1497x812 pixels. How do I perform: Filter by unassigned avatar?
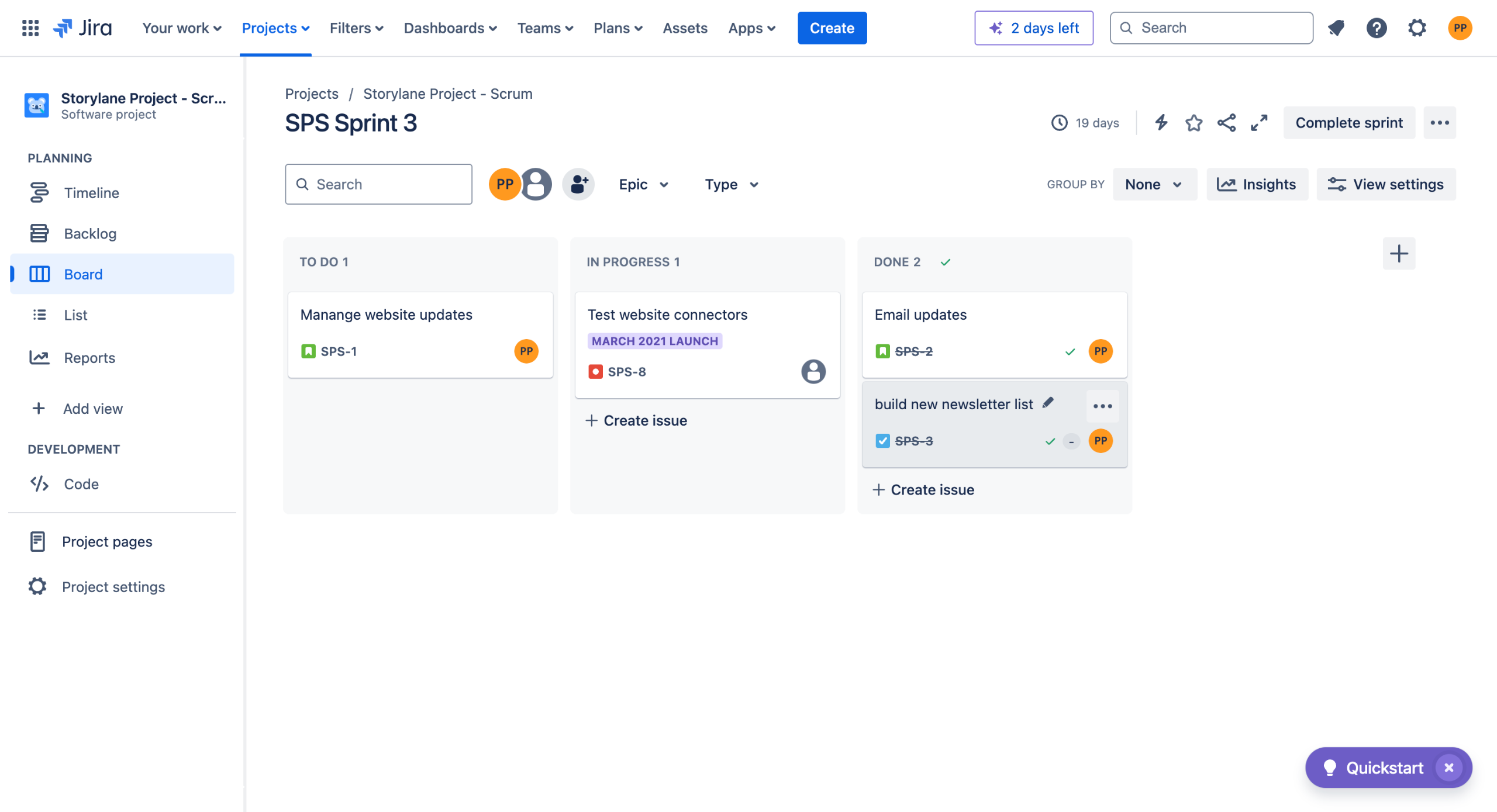click(536, 184)
